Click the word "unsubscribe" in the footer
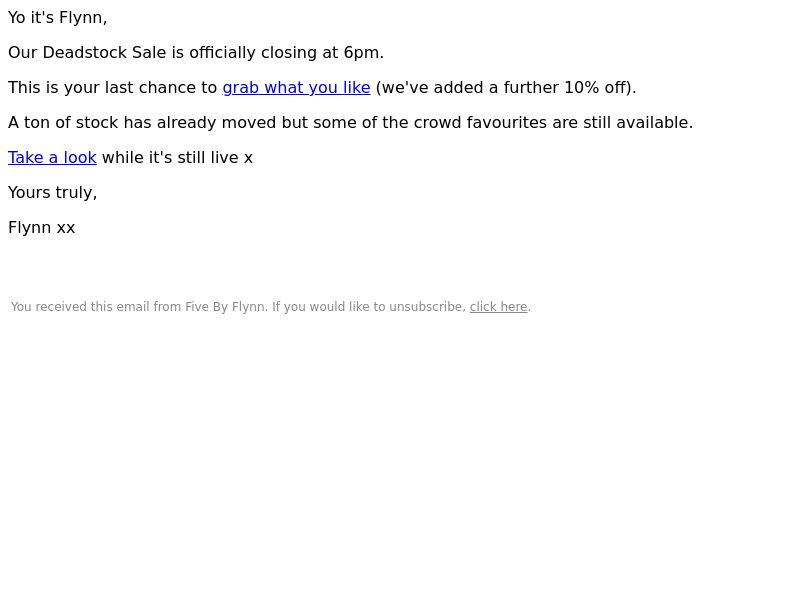 [x=426, y=307]
